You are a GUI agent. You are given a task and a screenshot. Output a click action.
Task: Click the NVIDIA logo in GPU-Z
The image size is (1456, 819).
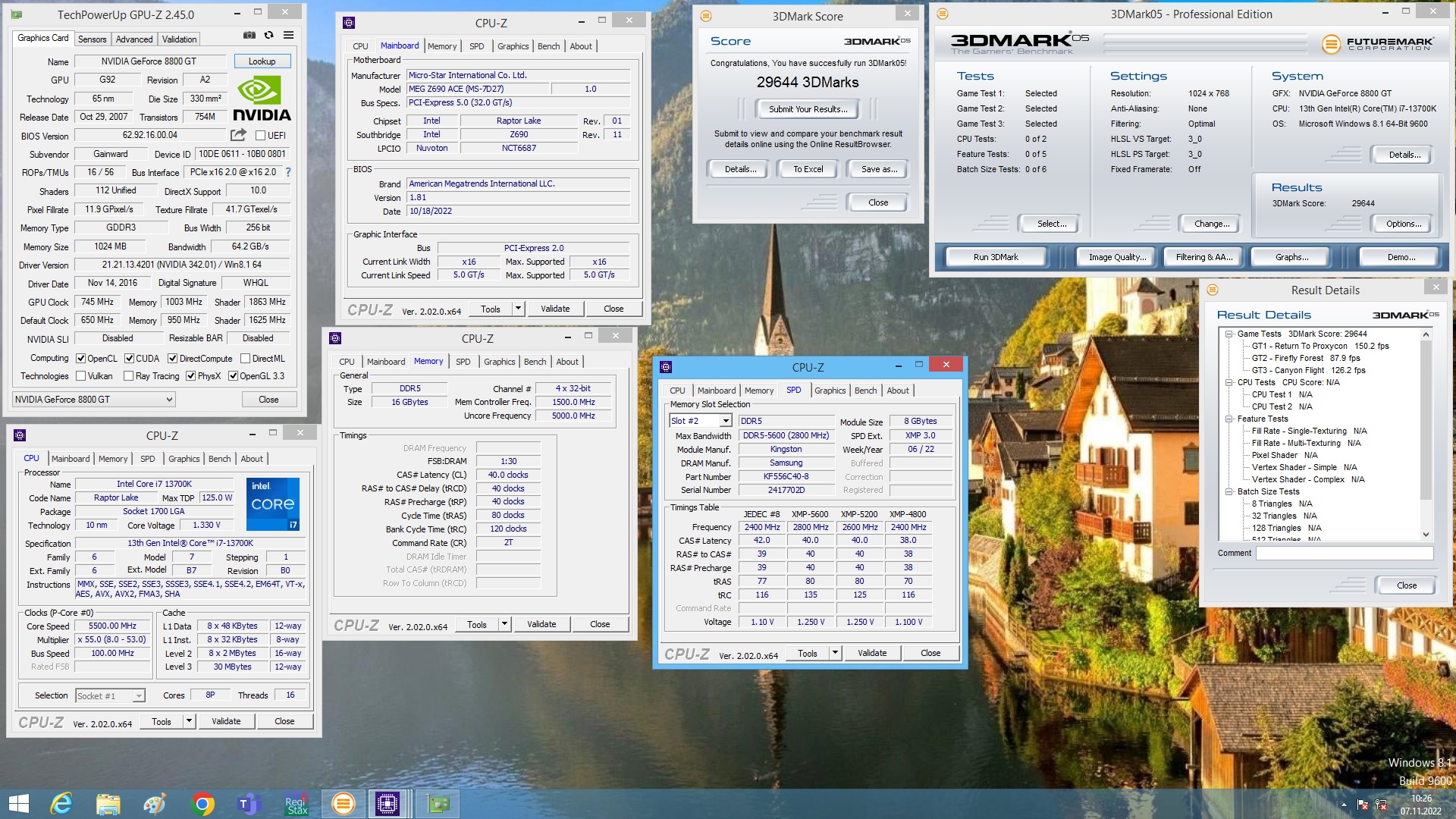(262, 99)
